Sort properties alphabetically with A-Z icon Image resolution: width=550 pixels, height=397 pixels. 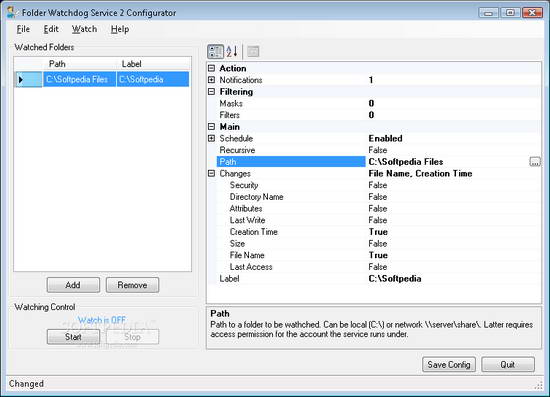pyautogui.click(x=232, y=52)
